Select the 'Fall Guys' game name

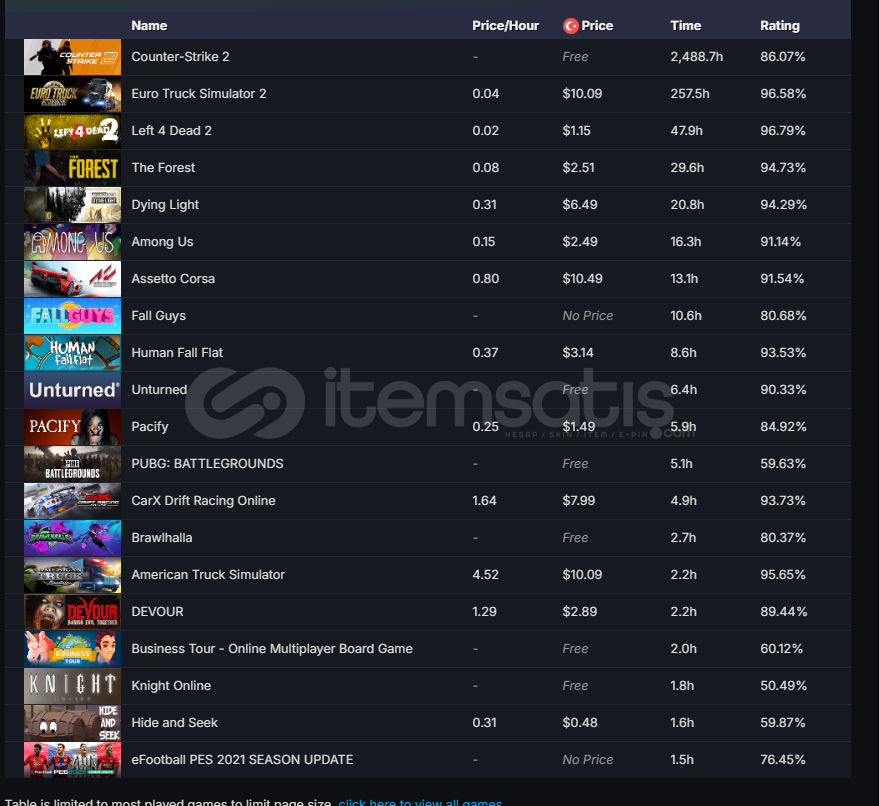(x=158, y=316)
